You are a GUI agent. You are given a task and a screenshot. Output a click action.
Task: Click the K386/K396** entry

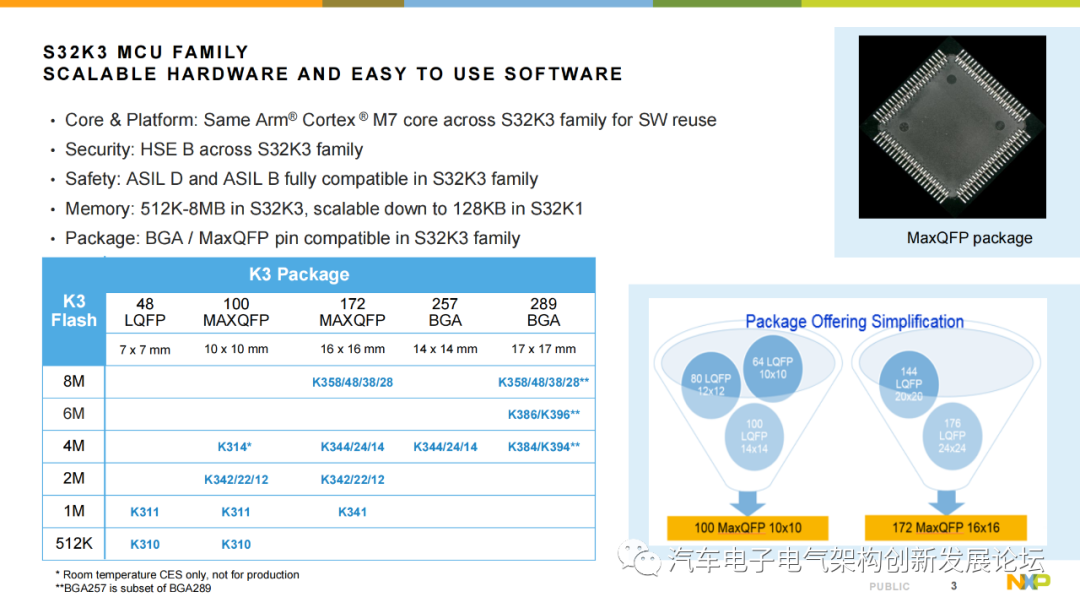click(x=543, y=415)
